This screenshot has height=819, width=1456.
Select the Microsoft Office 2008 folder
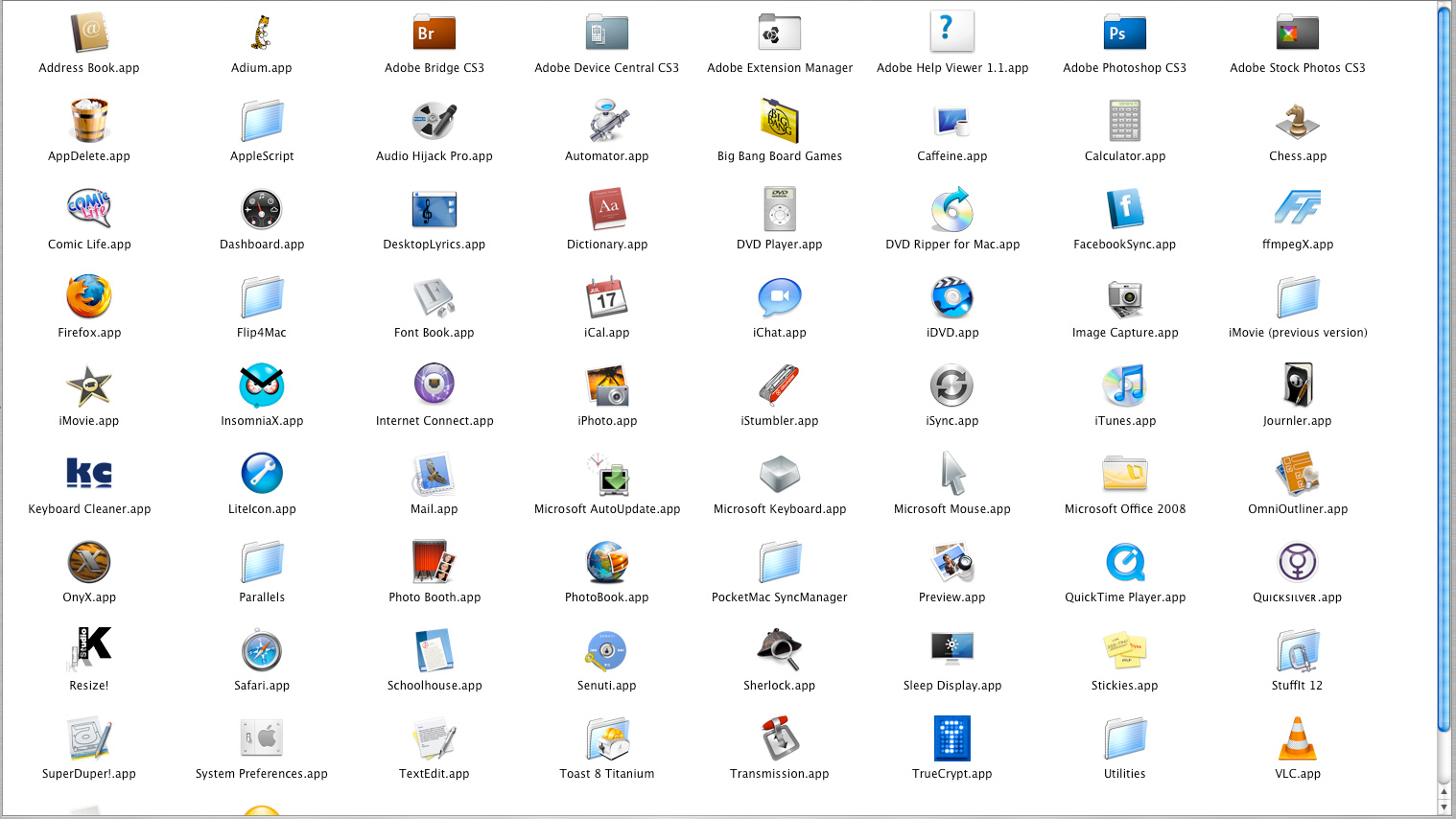[x=1125, y=474]
